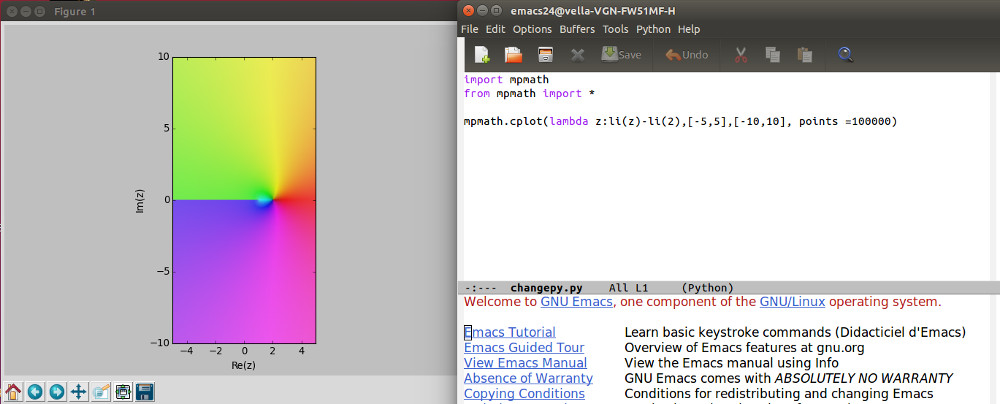Click the paste clipboard icon

tap(804, 55)
